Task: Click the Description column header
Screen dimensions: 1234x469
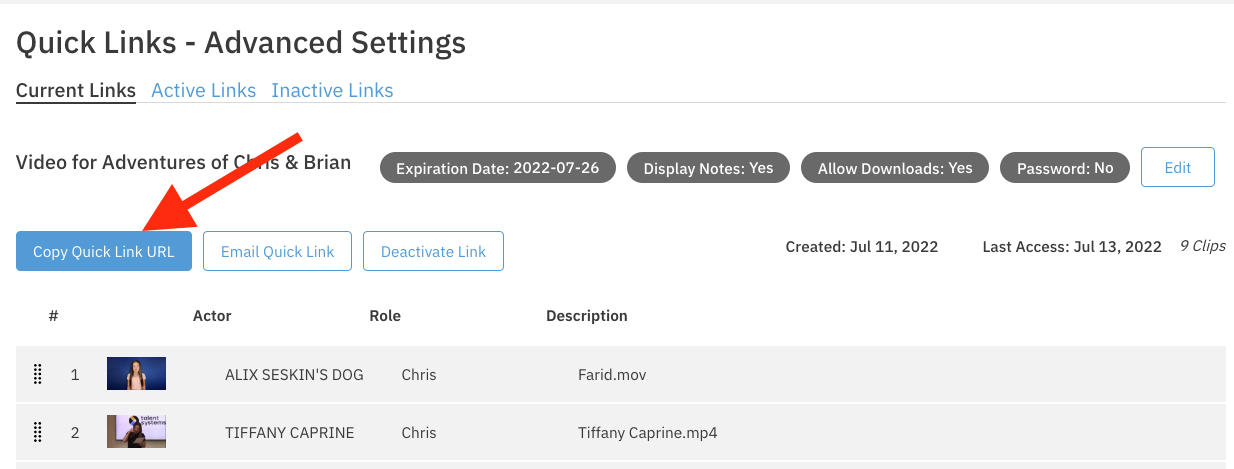Action: point(586,316)
